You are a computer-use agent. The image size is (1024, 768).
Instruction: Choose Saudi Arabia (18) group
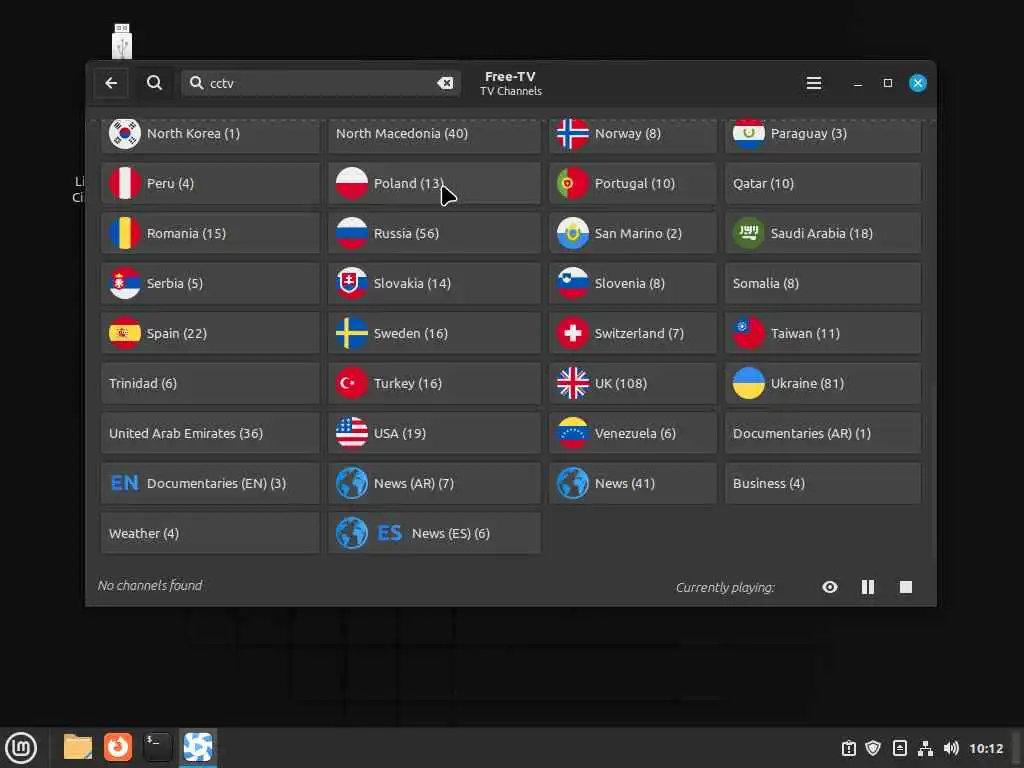coord(823,233)
